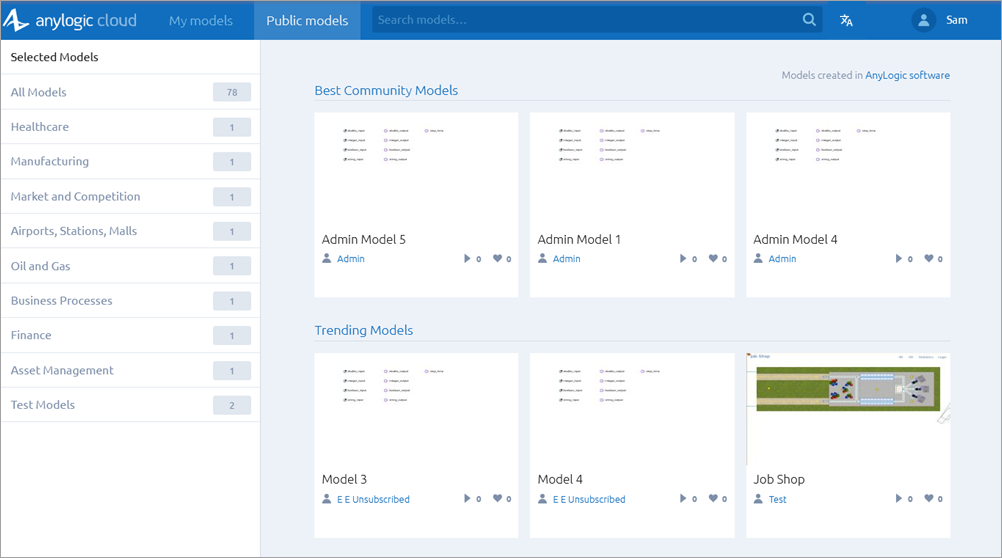The height and width of the screenshot is (558, 1002).
Task: Filter by the Oil and Gas category
Action: coord(40,266)
